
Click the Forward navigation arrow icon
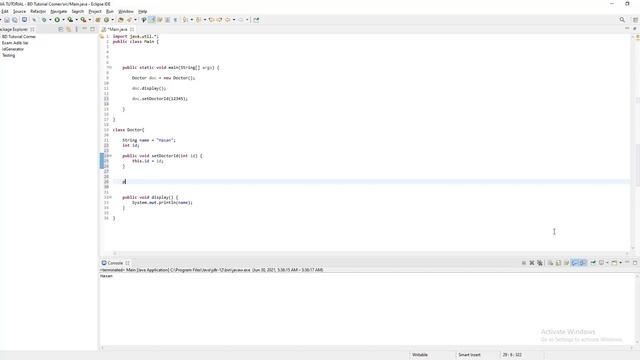coord(241,20)
